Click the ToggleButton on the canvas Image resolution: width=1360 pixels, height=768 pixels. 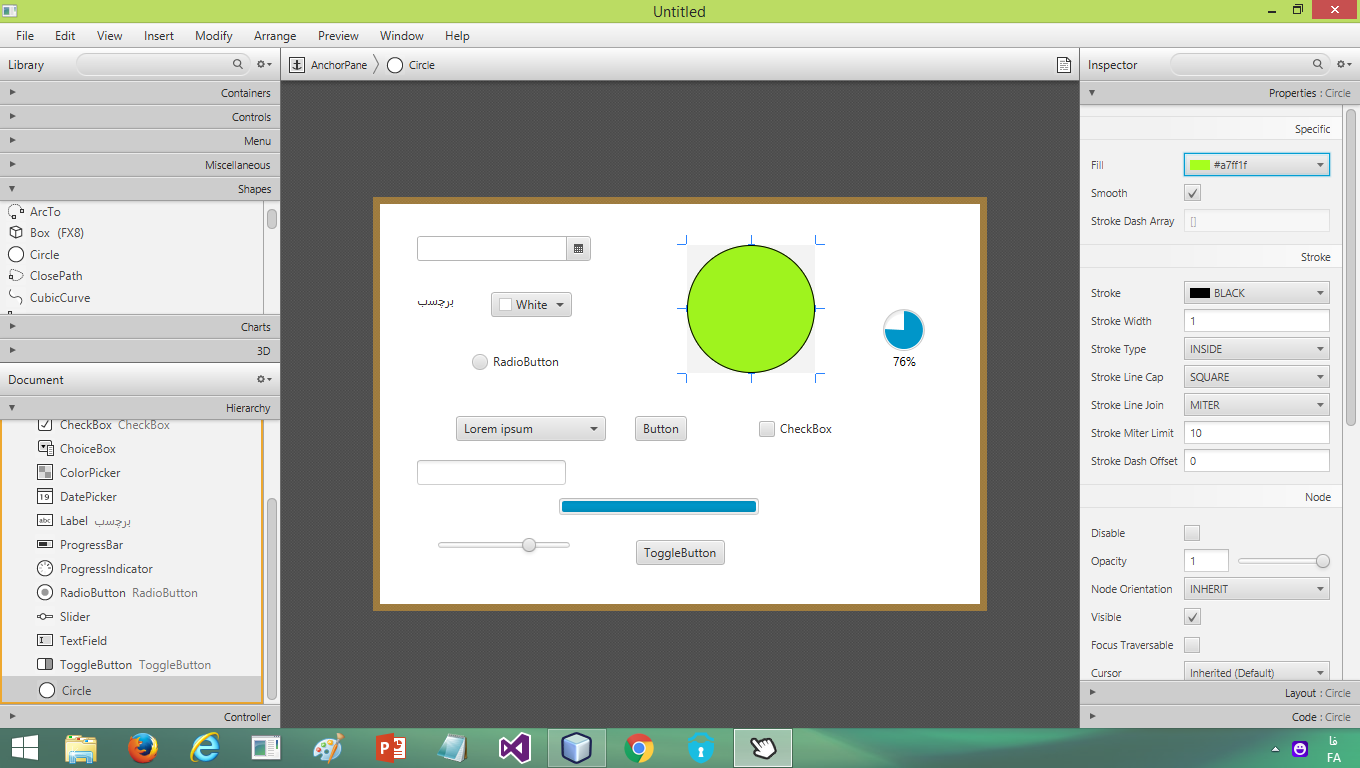pyautogui.click(x=680, y=553)
